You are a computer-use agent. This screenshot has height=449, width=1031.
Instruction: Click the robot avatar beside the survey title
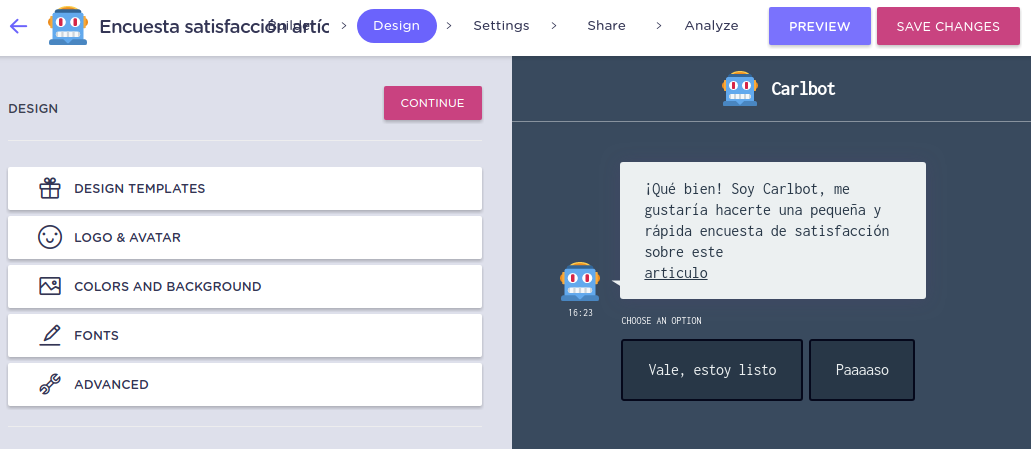point(68,26)
